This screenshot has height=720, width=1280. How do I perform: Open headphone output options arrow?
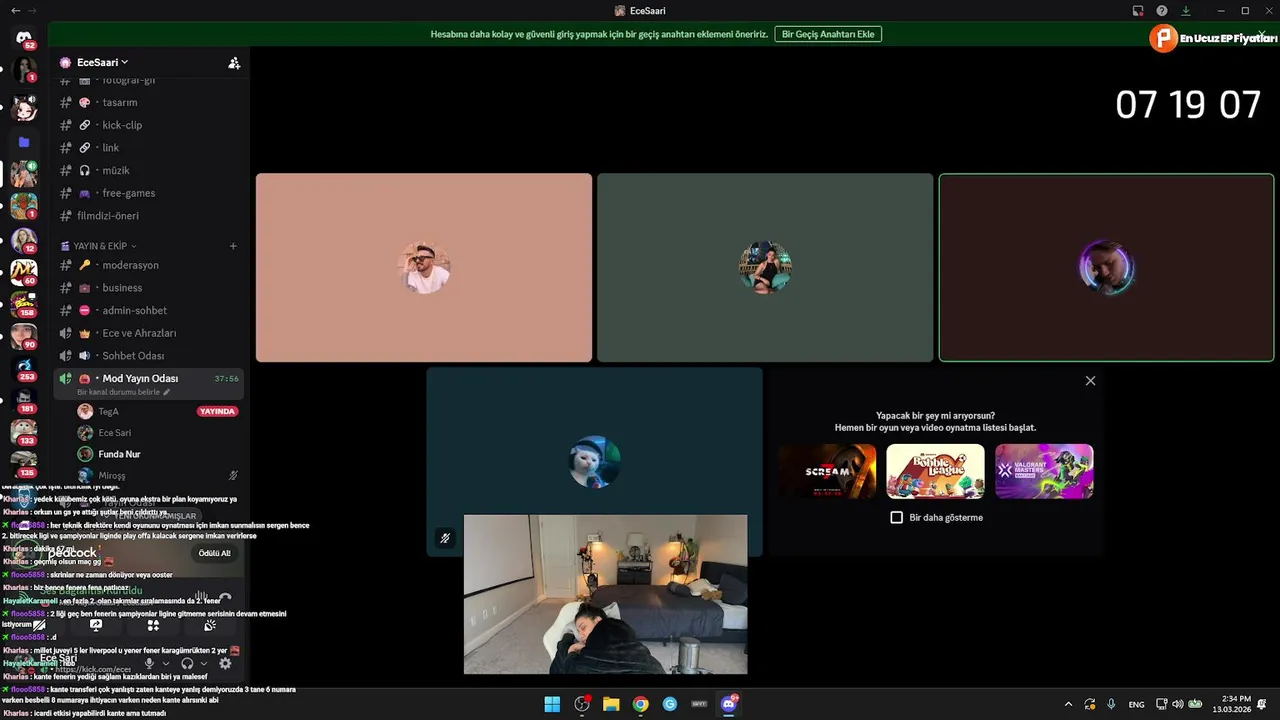pos(203,663)
